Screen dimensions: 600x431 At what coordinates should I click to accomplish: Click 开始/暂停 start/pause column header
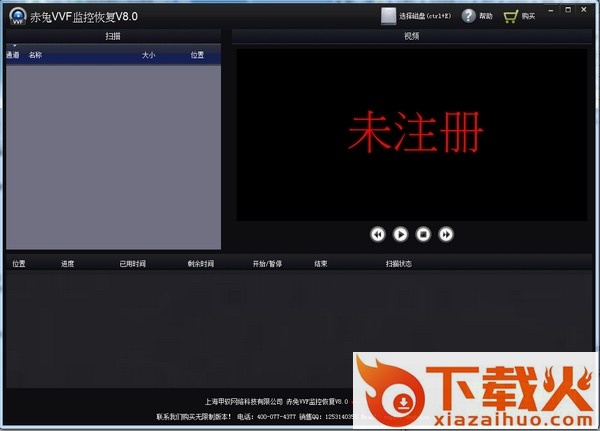click(267, 264)
